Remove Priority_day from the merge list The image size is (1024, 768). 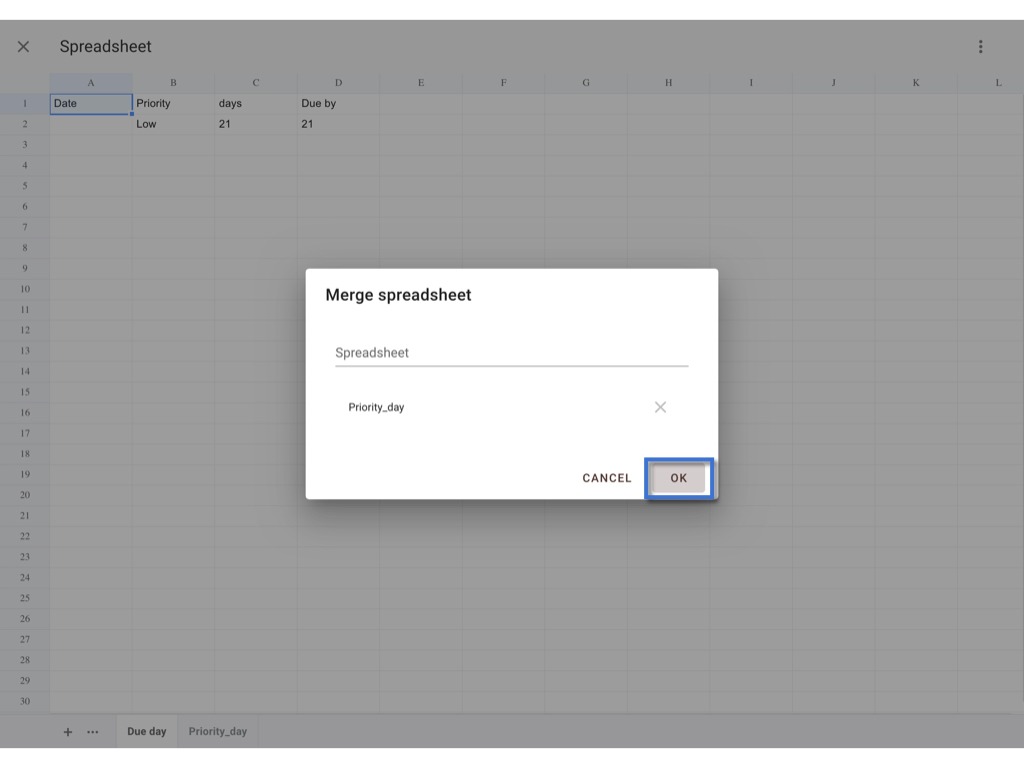tap(660, 408)
